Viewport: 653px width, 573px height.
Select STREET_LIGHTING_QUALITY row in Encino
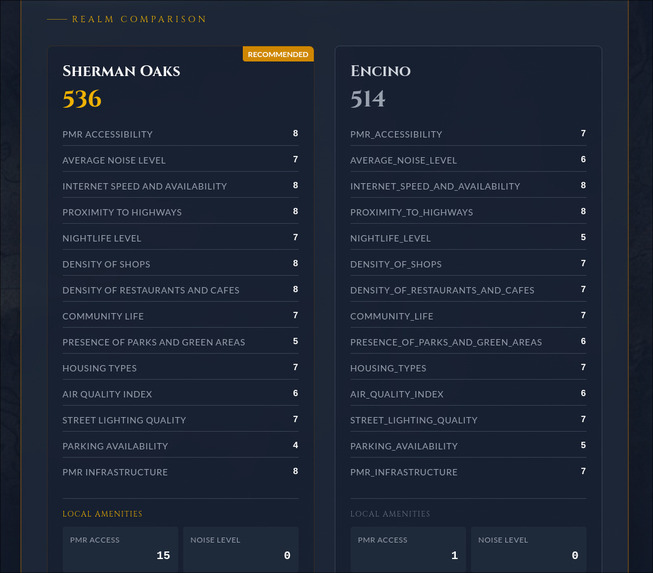coord(468,420)
